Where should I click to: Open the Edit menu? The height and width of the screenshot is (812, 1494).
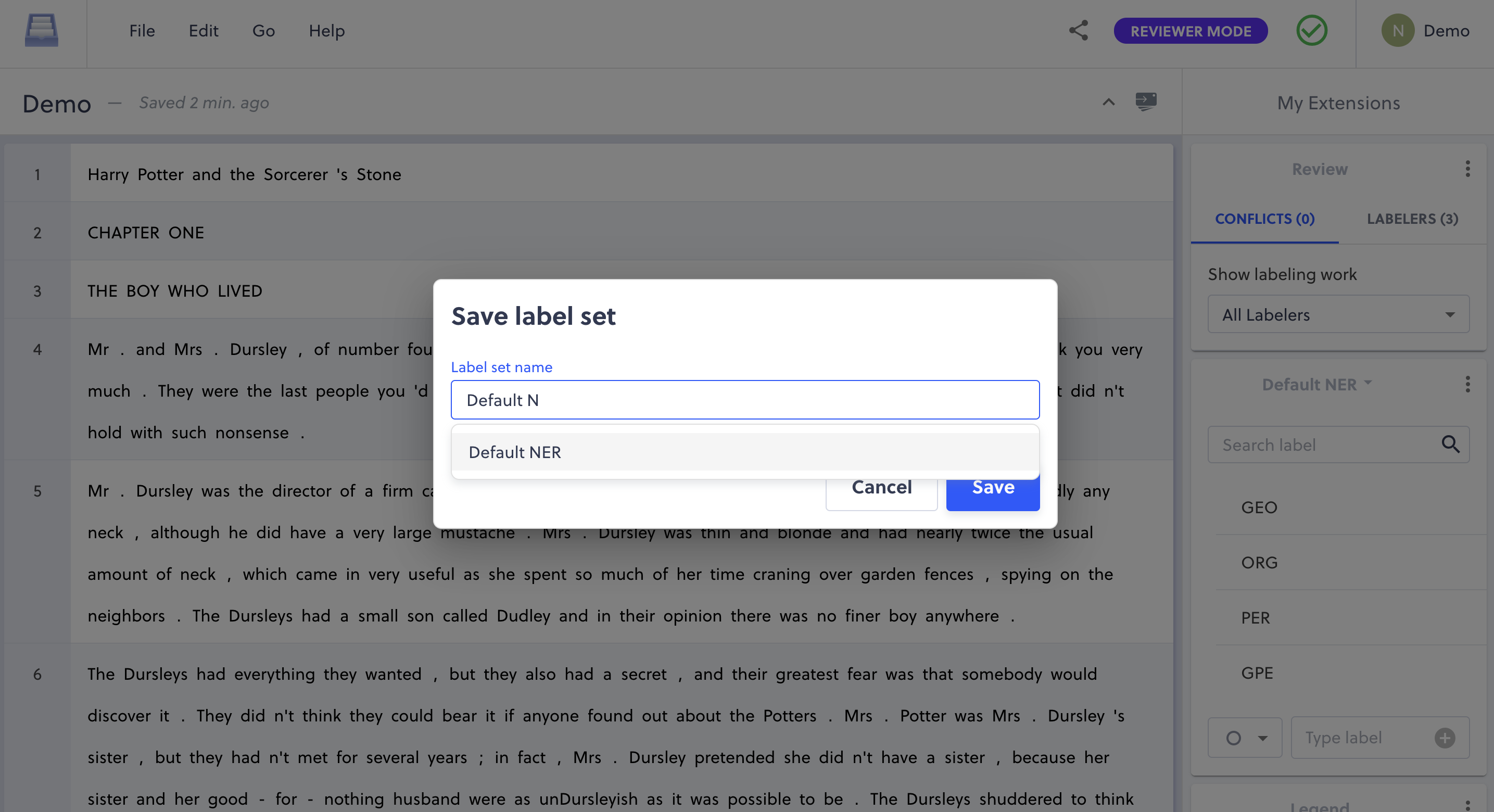pyautogui.click(x=204, y=31)
